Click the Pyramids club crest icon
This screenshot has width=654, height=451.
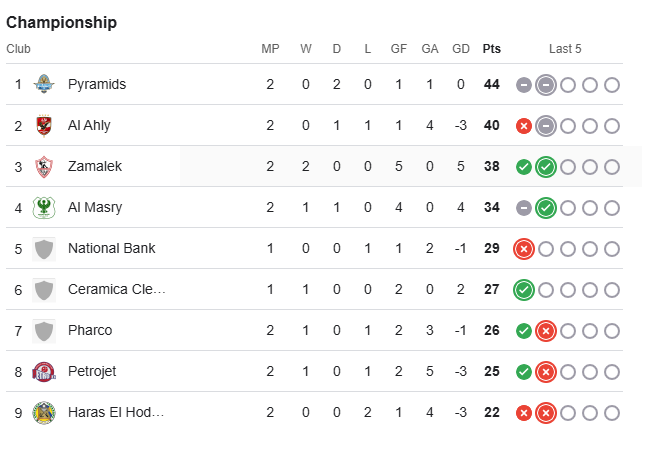point(44,84)
